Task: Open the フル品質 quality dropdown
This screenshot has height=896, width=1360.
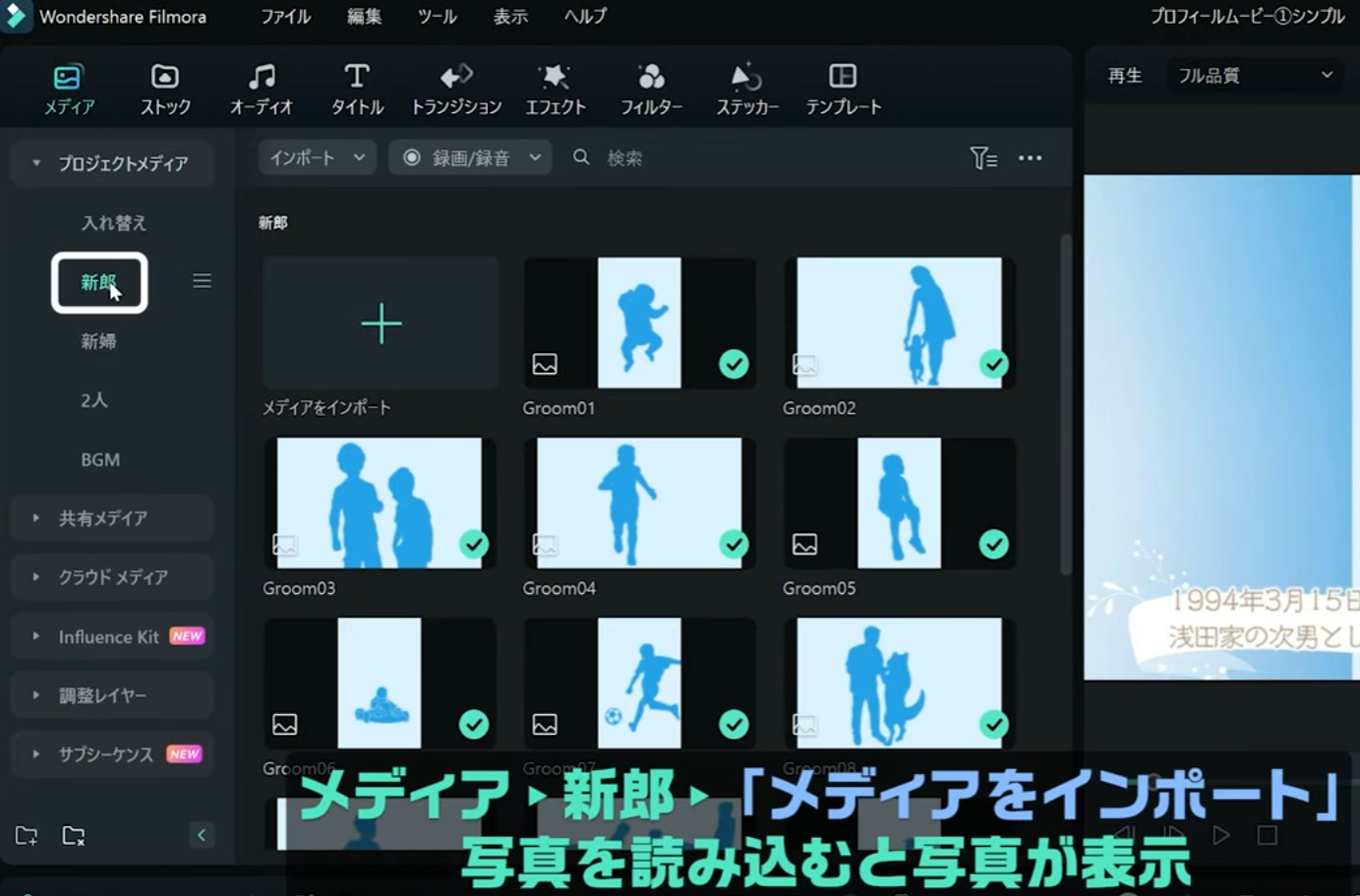Action: (1255, 76)
